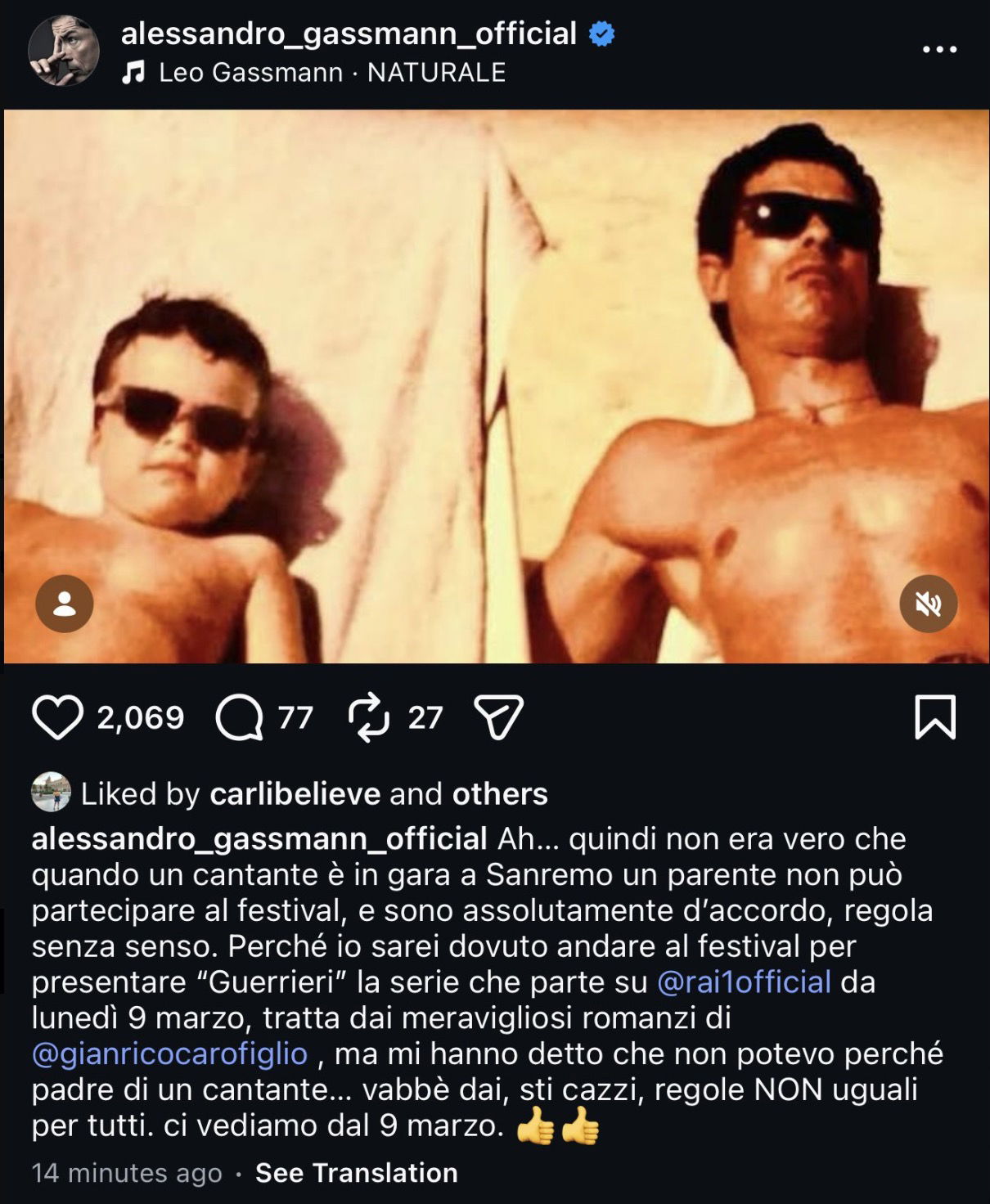Tap the liker's small avatar

point(51,793)
